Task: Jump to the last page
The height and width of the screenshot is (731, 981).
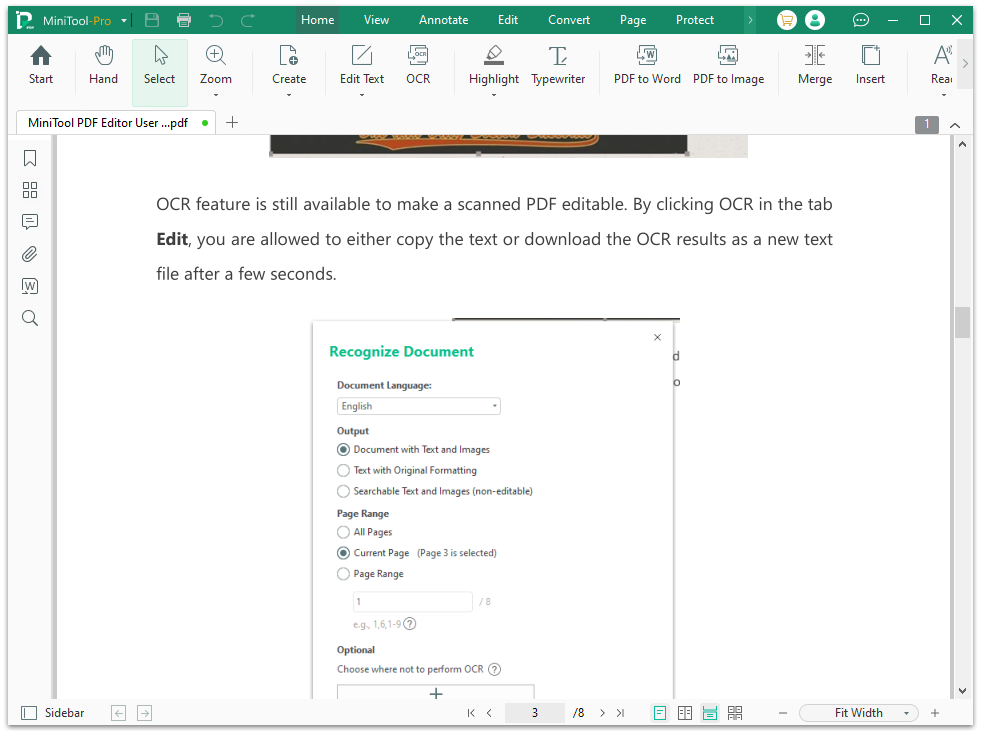Action: pyautogui.click(x=620, y=713)
